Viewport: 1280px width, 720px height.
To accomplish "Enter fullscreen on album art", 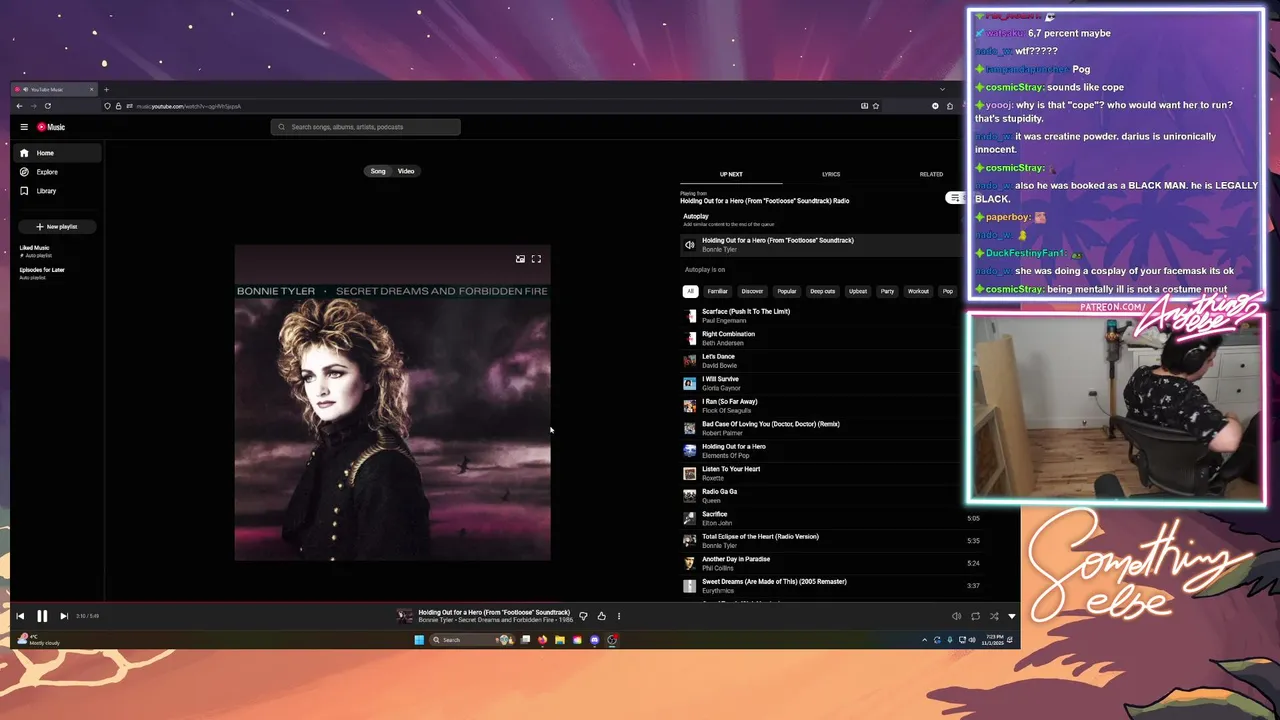I will (x=536, y=259).
